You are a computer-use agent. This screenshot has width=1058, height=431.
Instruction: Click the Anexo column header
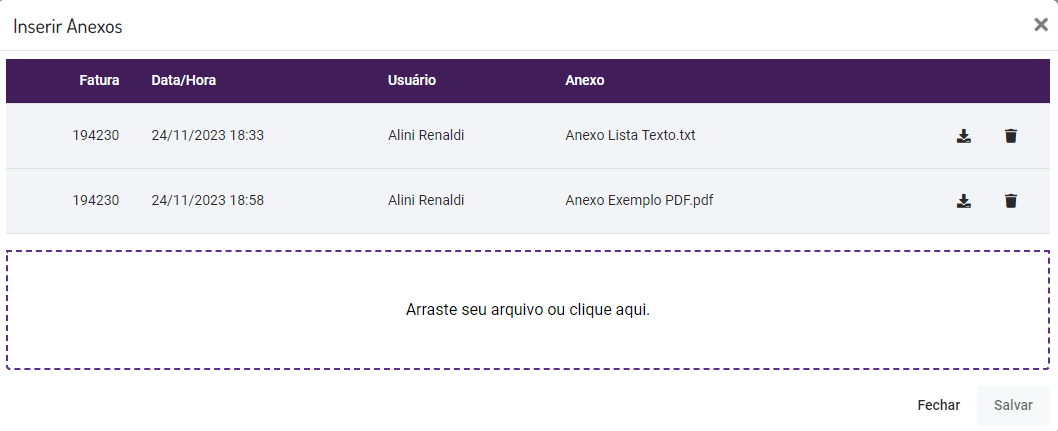tap(584, 80)
